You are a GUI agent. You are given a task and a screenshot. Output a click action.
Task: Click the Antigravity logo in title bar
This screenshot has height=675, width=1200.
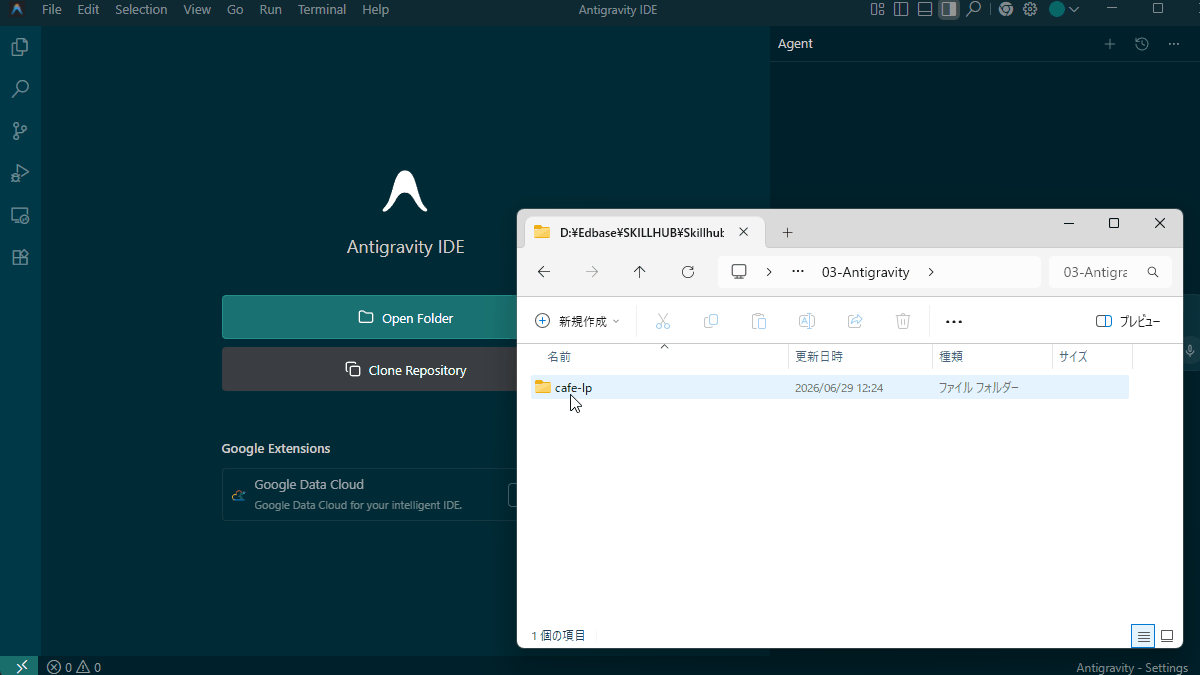tap(17, 10)
